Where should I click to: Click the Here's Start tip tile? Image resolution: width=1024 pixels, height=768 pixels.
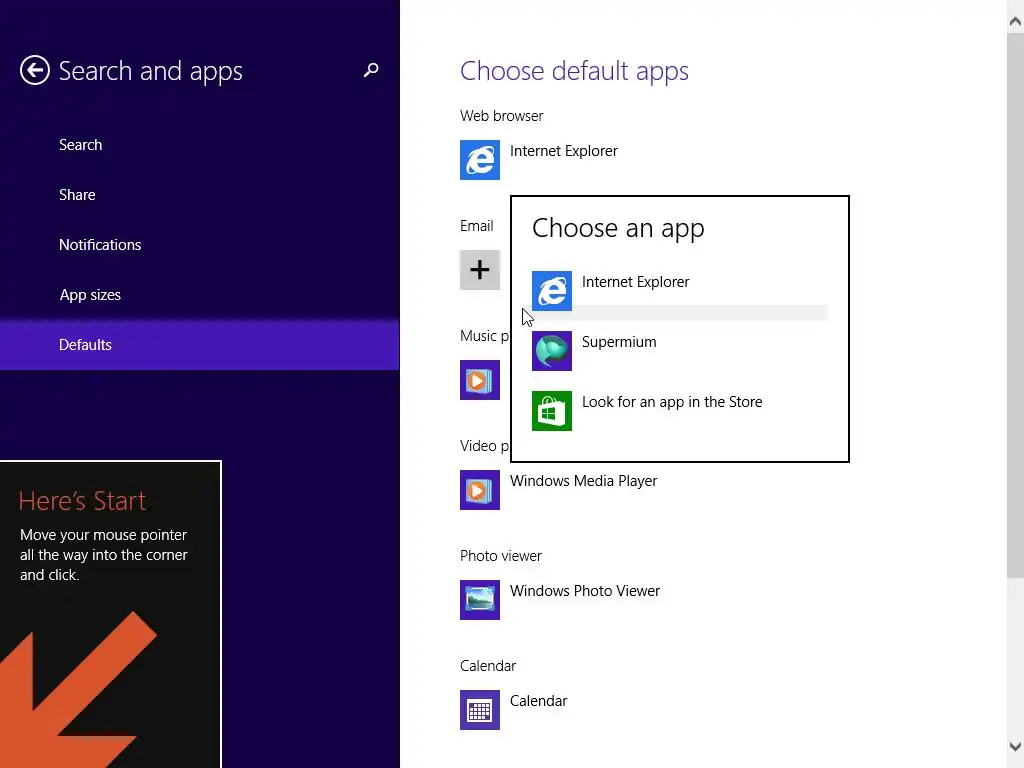110,615
